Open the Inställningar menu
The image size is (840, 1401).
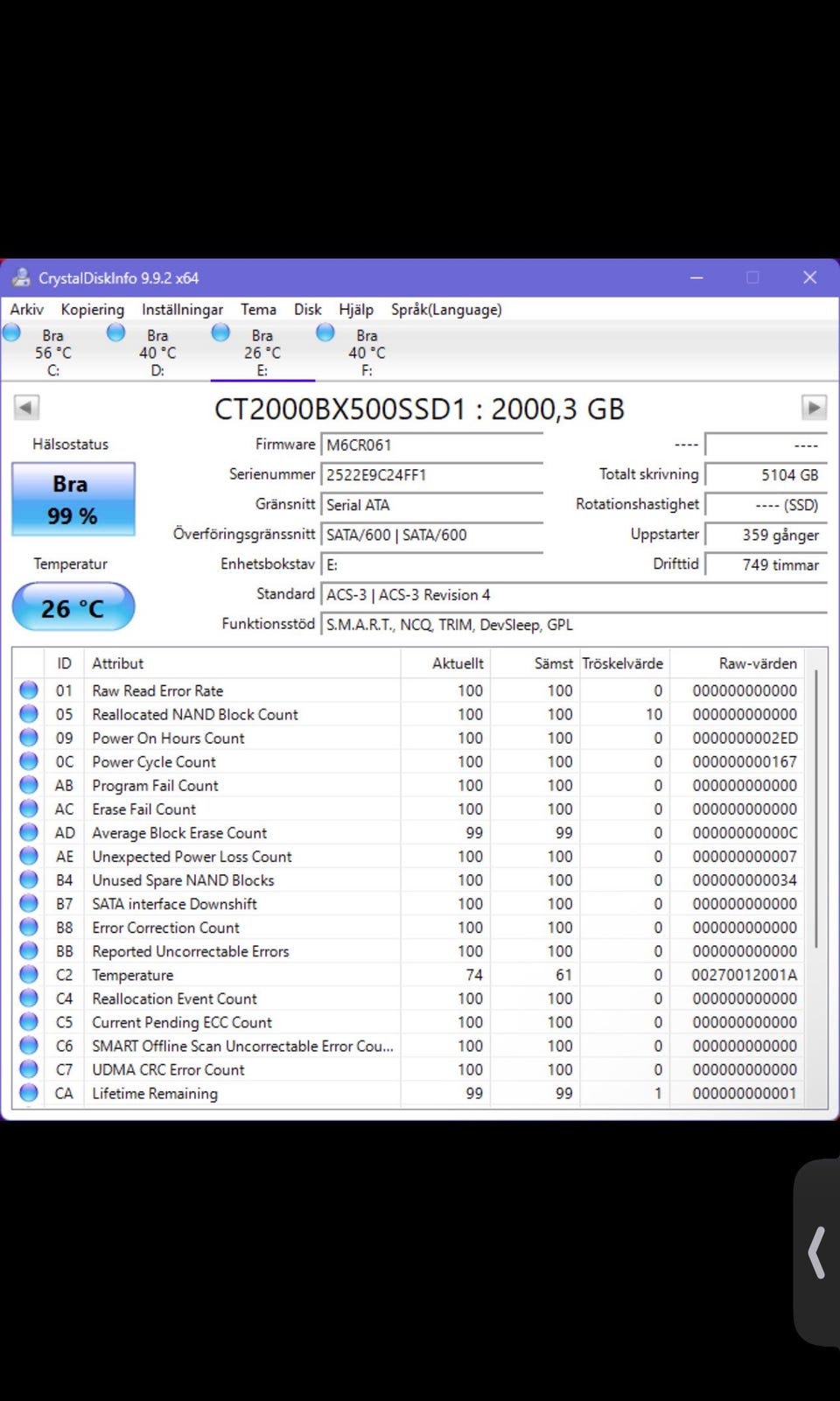(x=182, y=309)
